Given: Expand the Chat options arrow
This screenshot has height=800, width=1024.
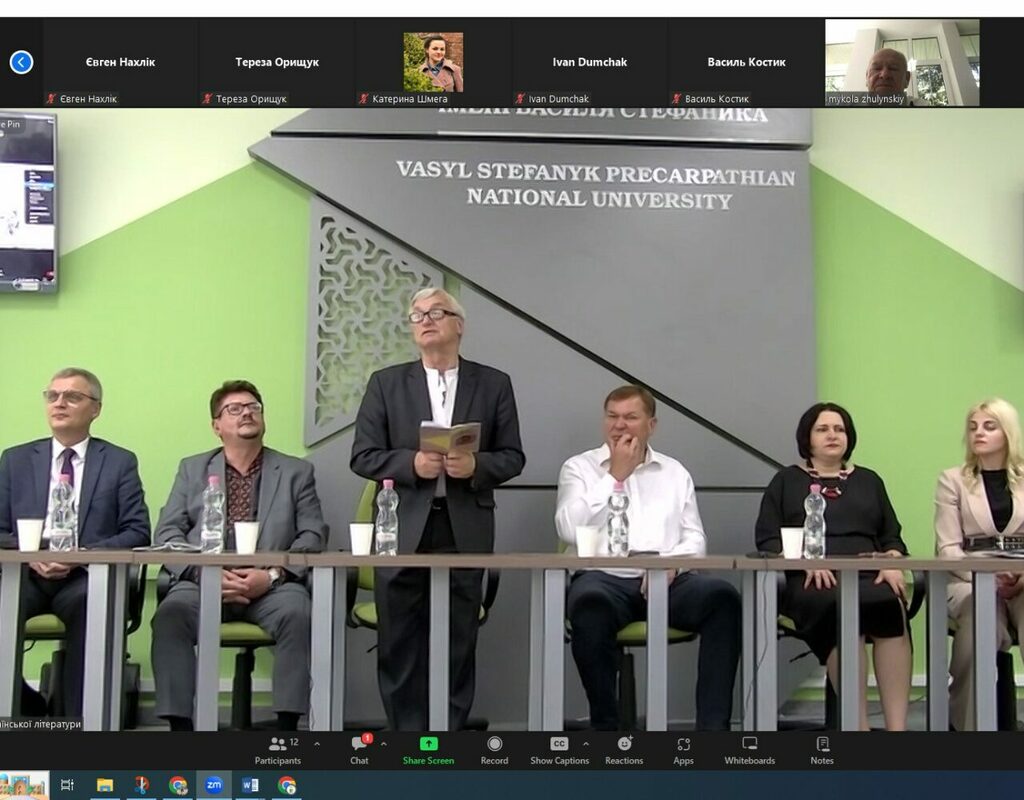Looking at the screenshot, I should click(384, 744).
